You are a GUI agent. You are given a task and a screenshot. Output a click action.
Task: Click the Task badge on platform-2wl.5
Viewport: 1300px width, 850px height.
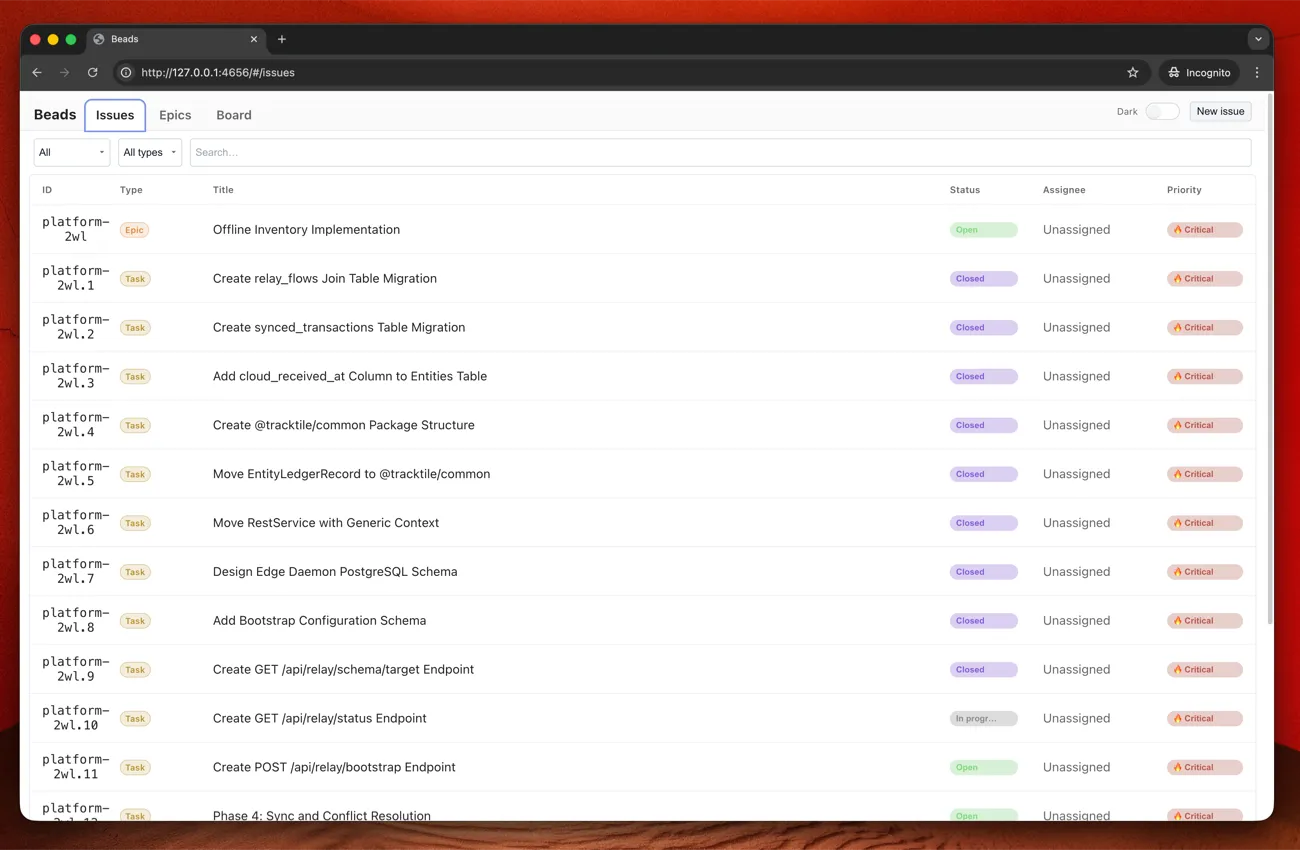(x=134, y=474)
